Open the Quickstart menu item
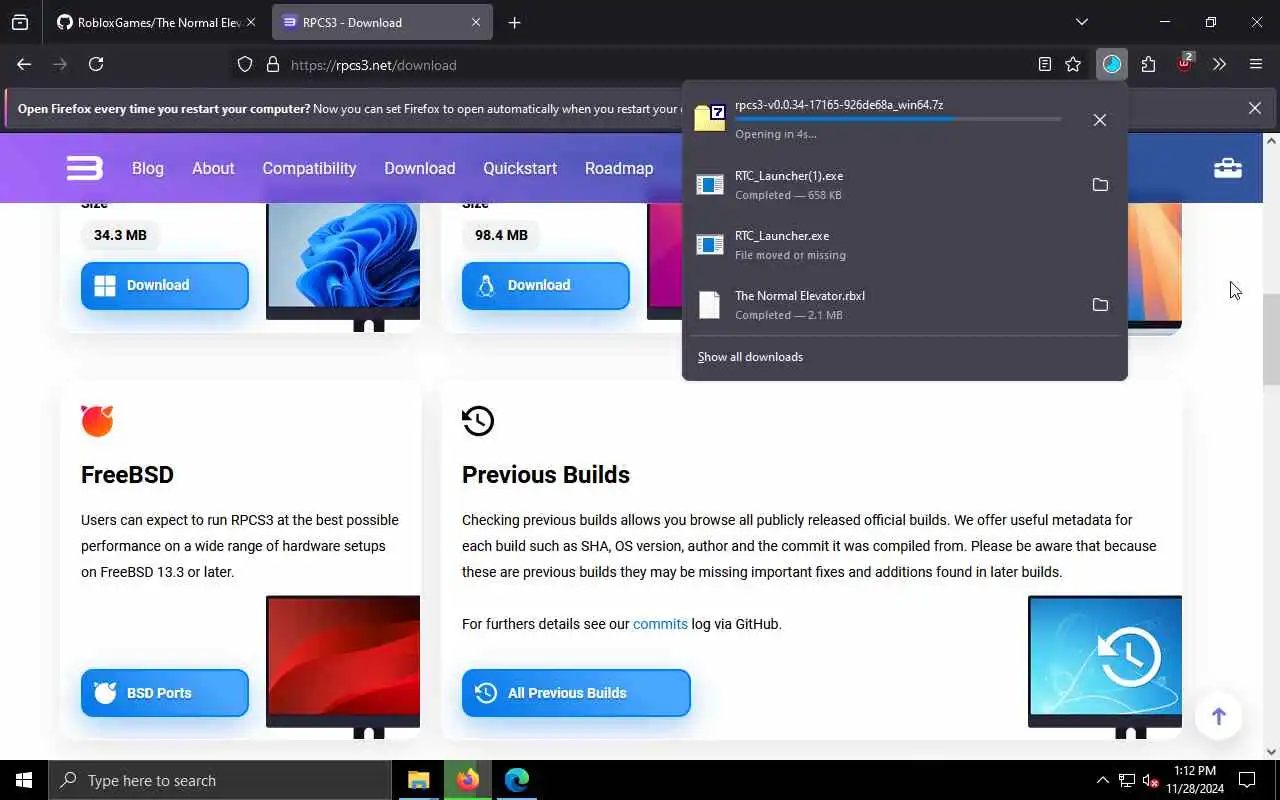Viewport: 1280px width, 800px height. pos(520,168)
